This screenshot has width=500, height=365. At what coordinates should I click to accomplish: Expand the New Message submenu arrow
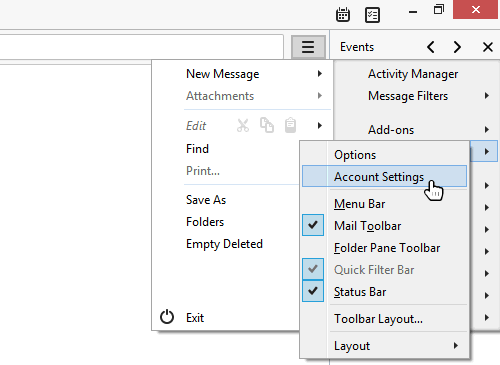320,74
